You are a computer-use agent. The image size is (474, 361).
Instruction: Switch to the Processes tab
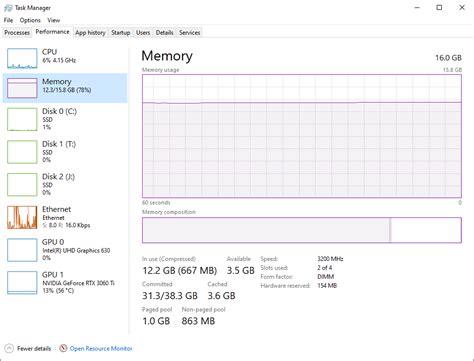click(x=17, y=33)
